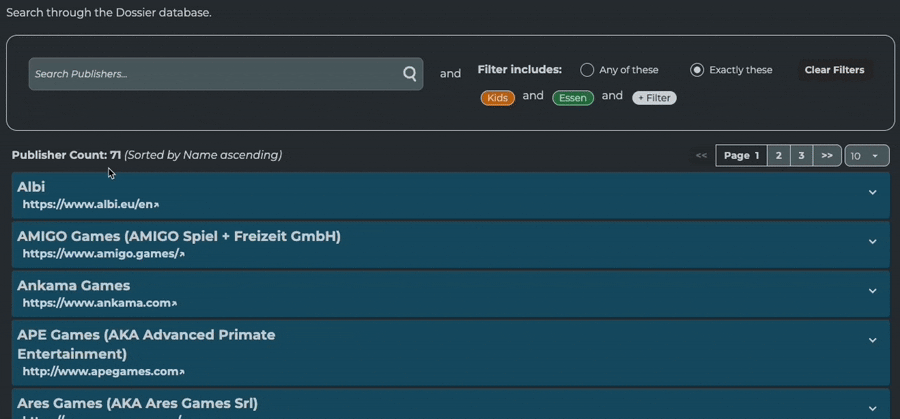This screenshot has width=900, height=419.
Task: Go to page 3 of results
Action: click(801, 156)
